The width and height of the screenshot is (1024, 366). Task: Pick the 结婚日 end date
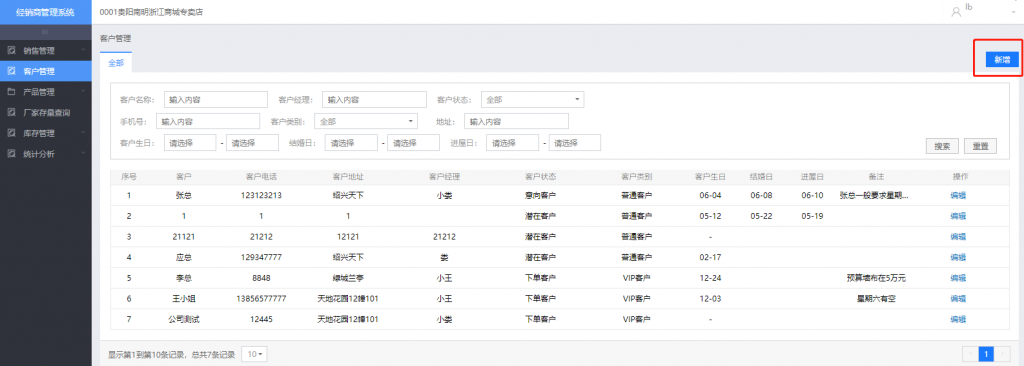pos(413,142)
